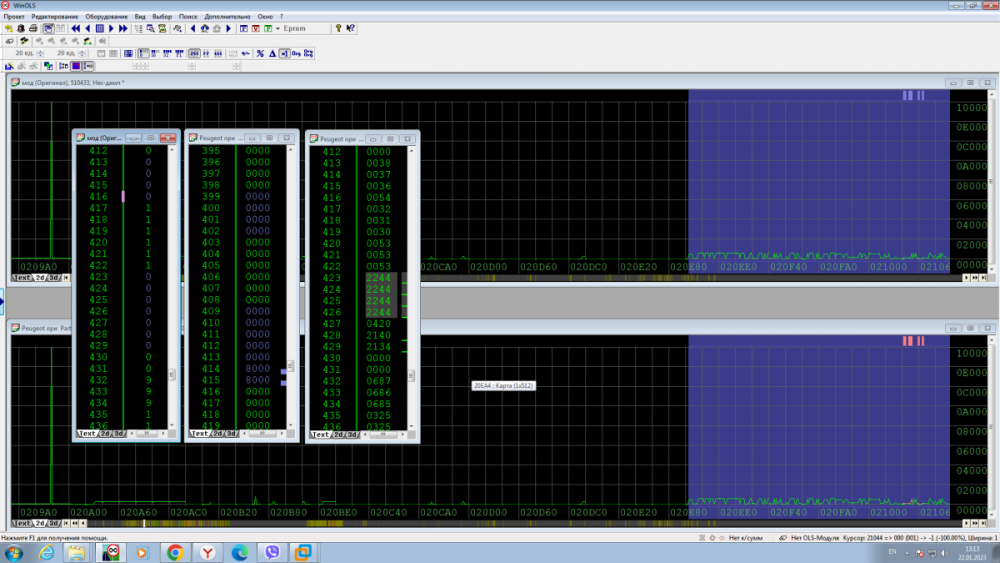Click value 0687 at row 432
Viewport: 1000px width, 563px height.
pos(378,381)
